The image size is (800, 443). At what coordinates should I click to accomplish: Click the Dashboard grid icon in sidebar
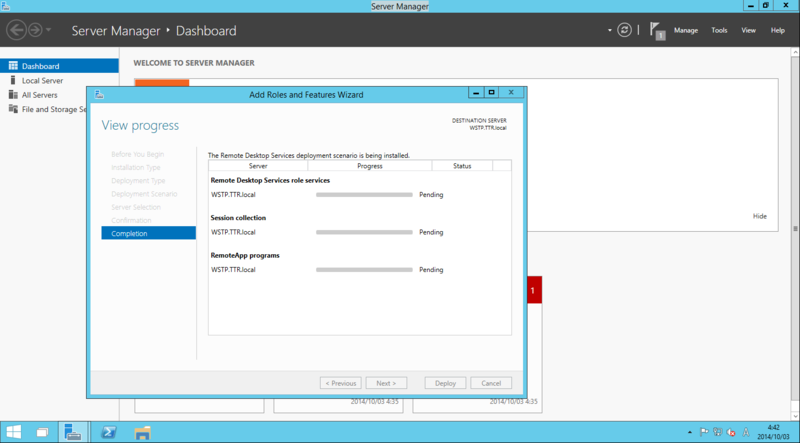click(13, 66)
